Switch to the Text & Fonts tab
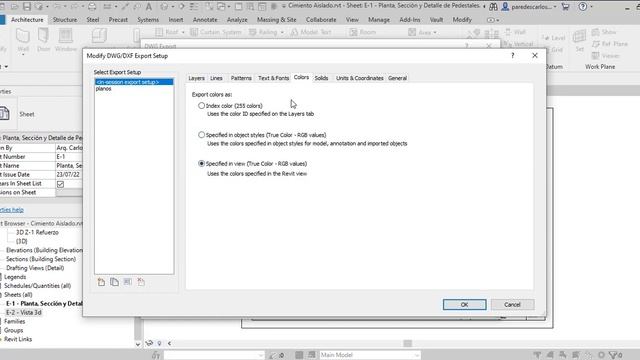 [273, 78]
